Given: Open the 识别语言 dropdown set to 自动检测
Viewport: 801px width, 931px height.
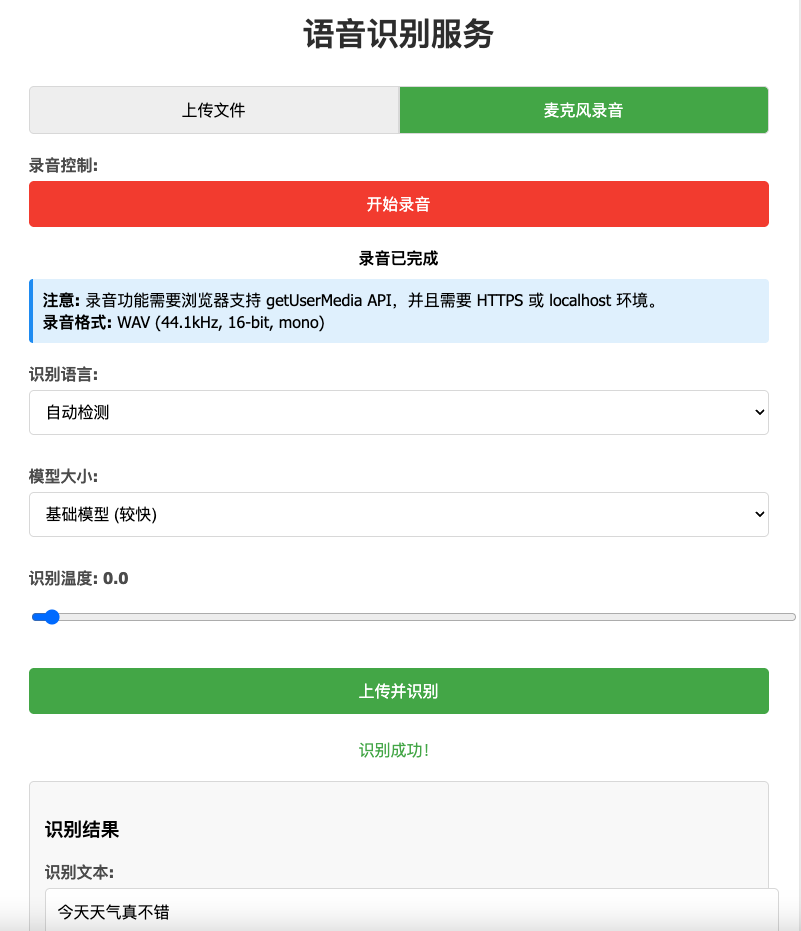Looking at the screenshot, I should pyautogui.click(x=398, y=412).
